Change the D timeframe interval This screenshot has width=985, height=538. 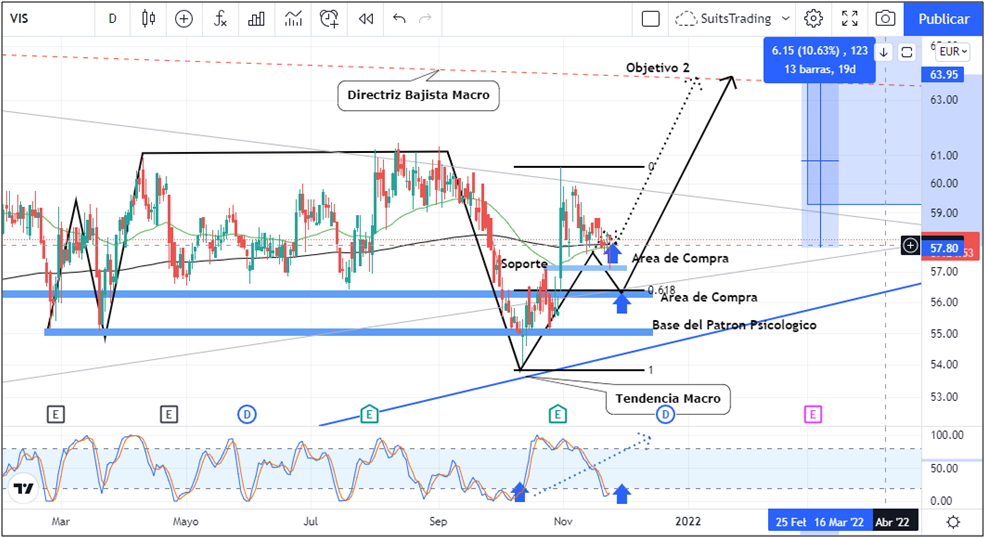[112, 18]
